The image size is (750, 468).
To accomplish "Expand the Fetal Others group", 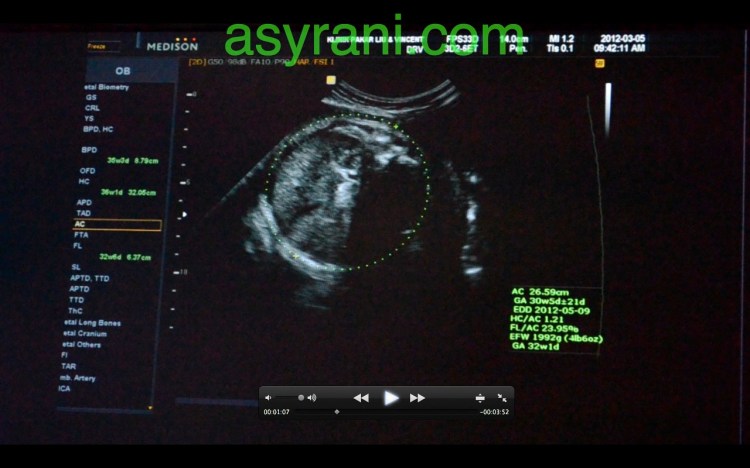I will click(81, 344).
